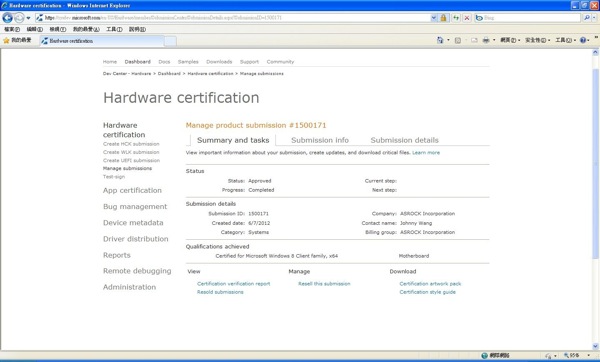The width and height of the screenshot is (600, 362).
Task: Click the magnifier search button
Action: click(586, 18)
